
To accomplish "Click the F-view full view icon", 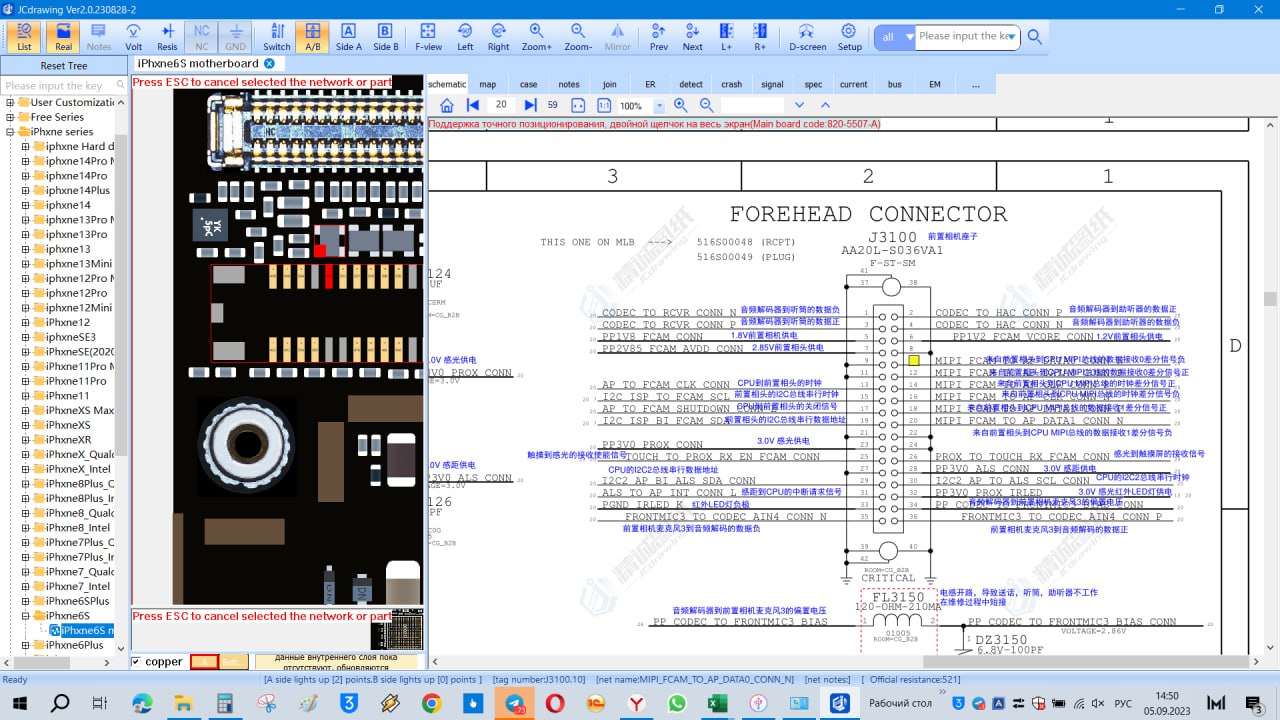I will pyautogui.click(x=428, y=37).
